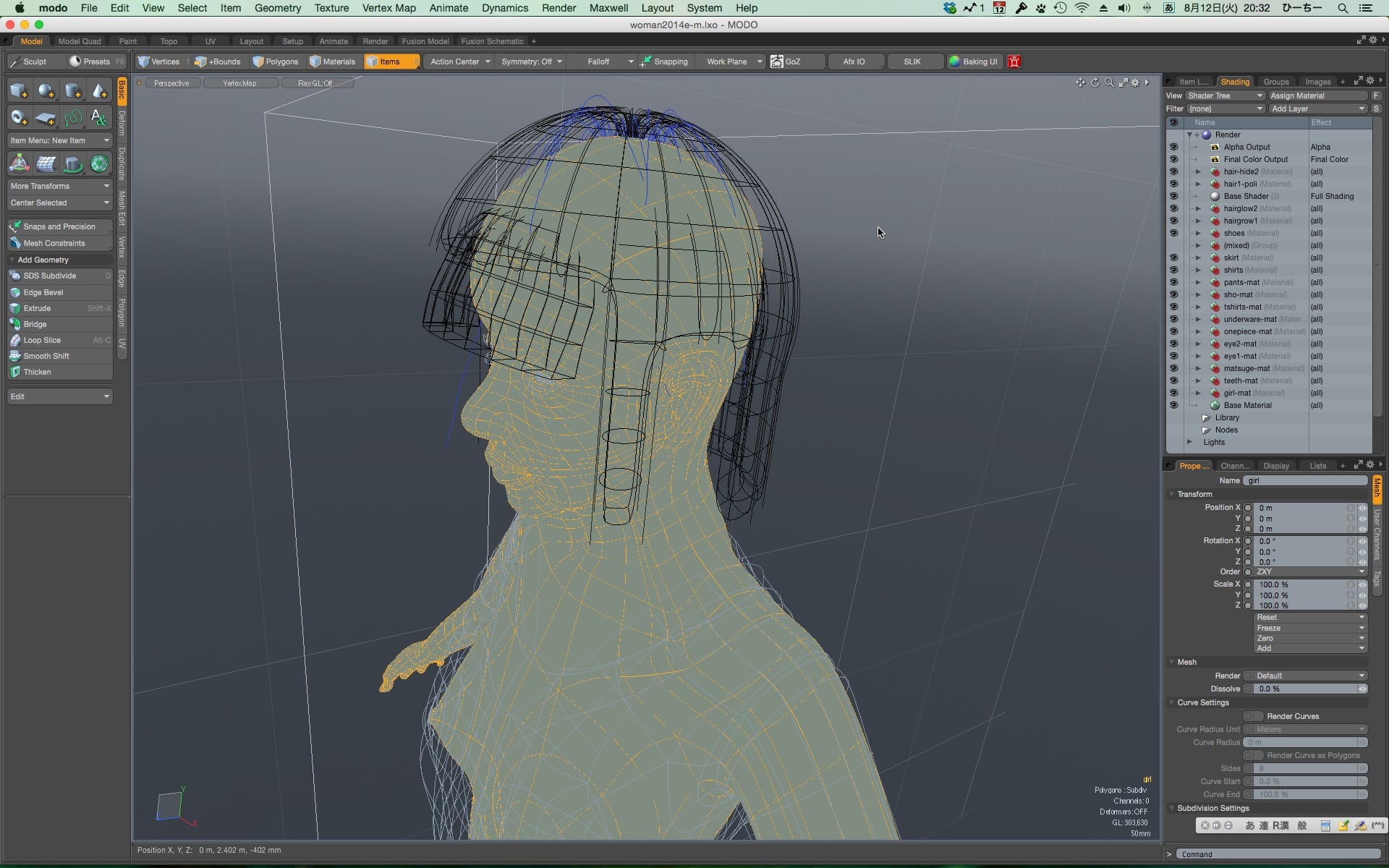Image resolution: width=1389 pixels, height=868 pixels.
Task: Activate the Text tool icon
Action: click(x=99, y=118)
